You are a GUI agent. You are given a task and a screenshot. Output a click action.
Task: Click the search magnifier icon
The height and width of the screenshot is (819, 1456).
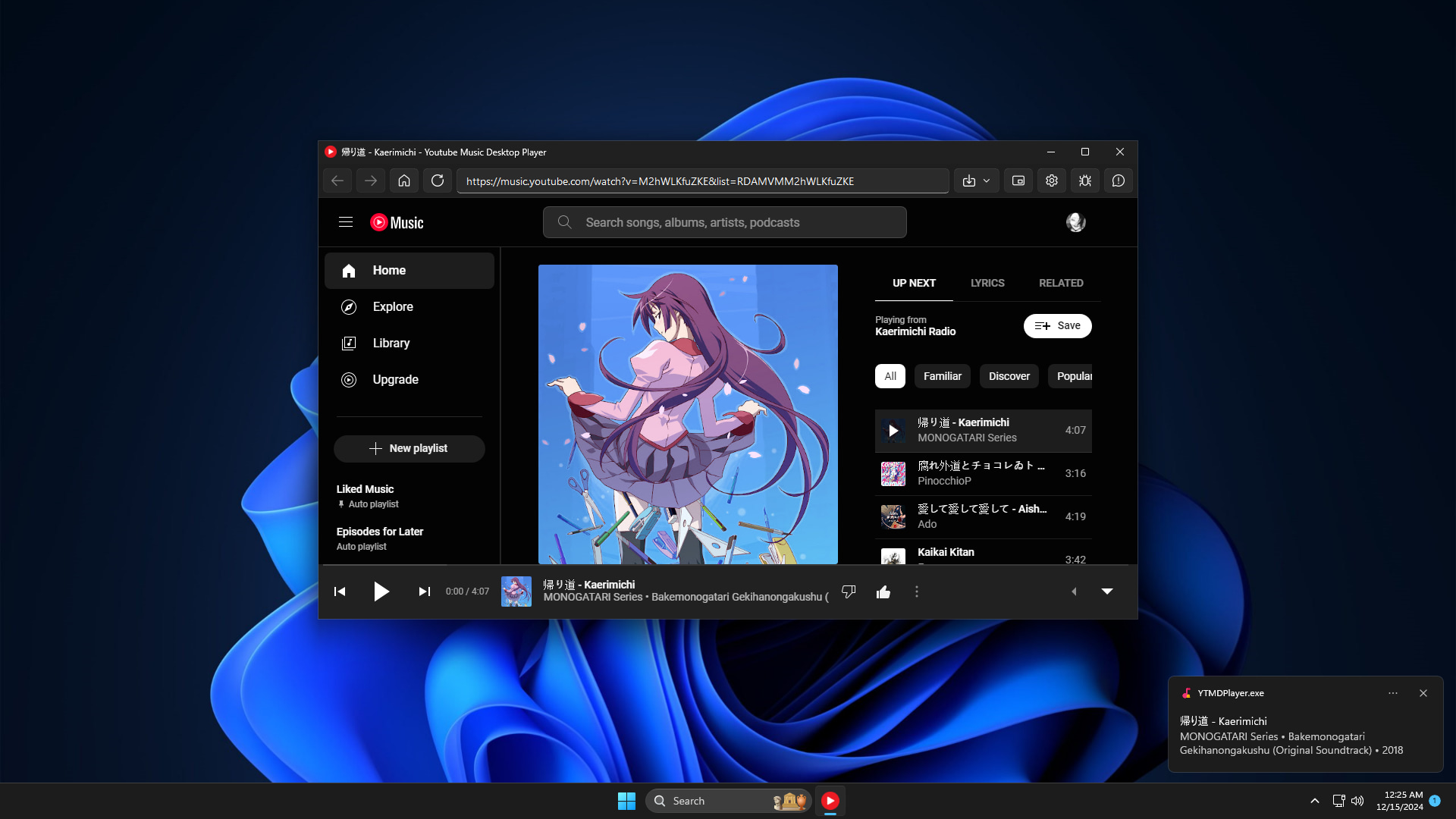tap(564, 222)
